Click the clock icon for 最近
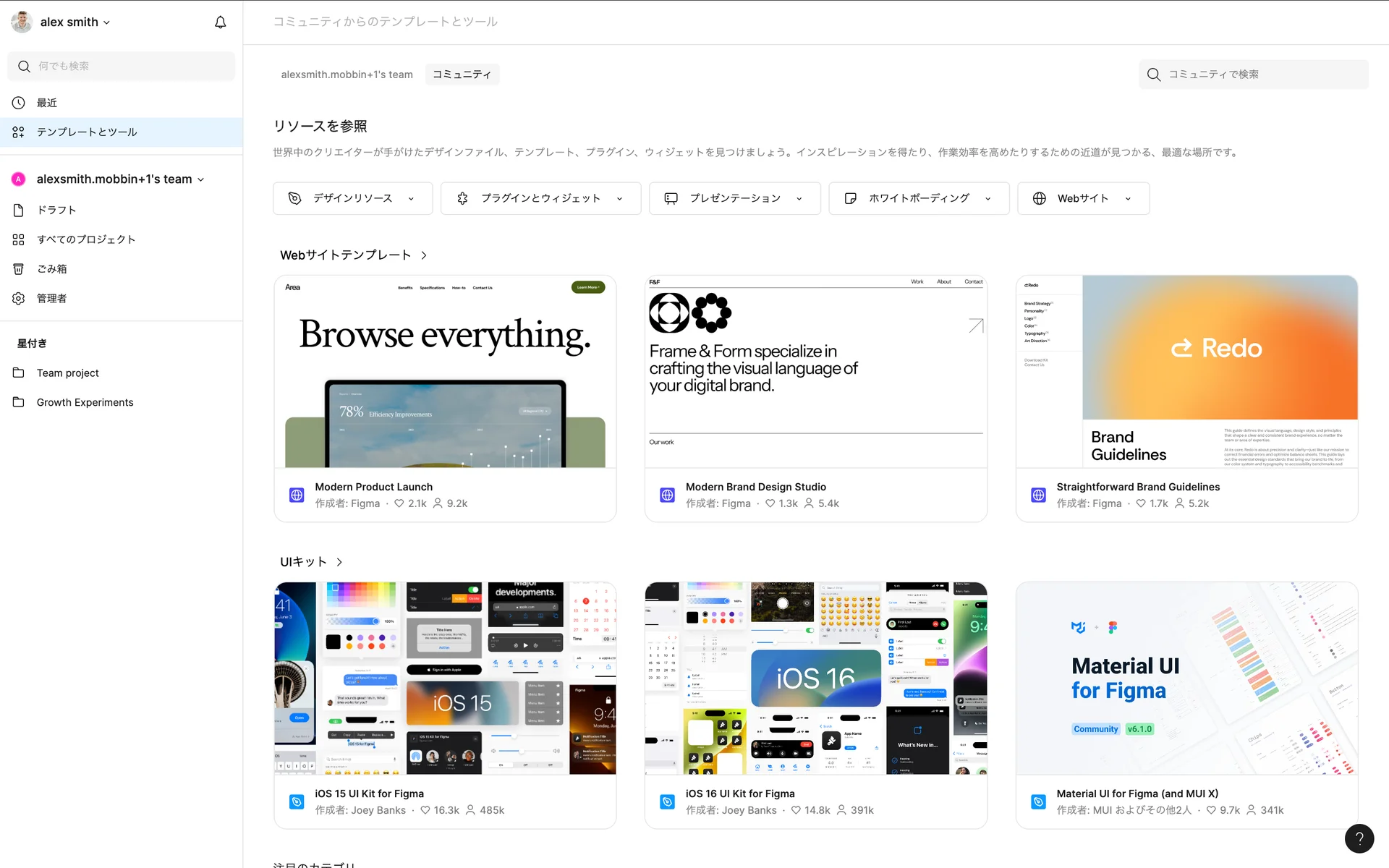The width and height of the screenshot is (1389, 868). (19, 103)
